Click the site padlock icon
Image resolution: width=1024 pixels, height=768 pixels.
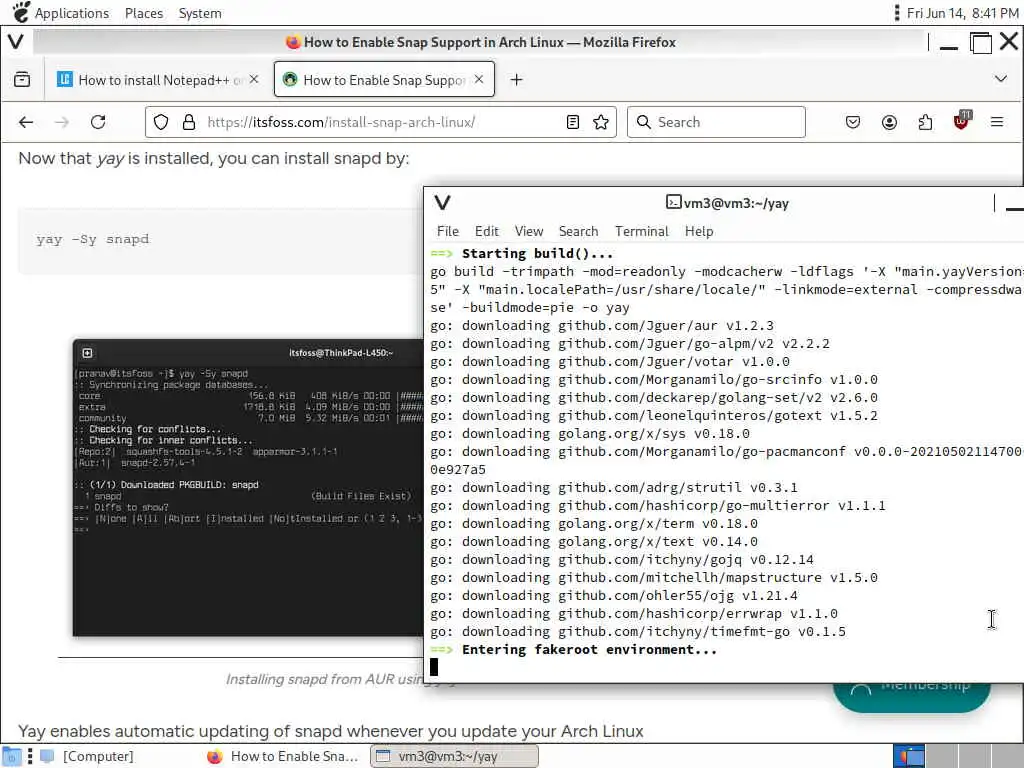(x=189, y=122)
